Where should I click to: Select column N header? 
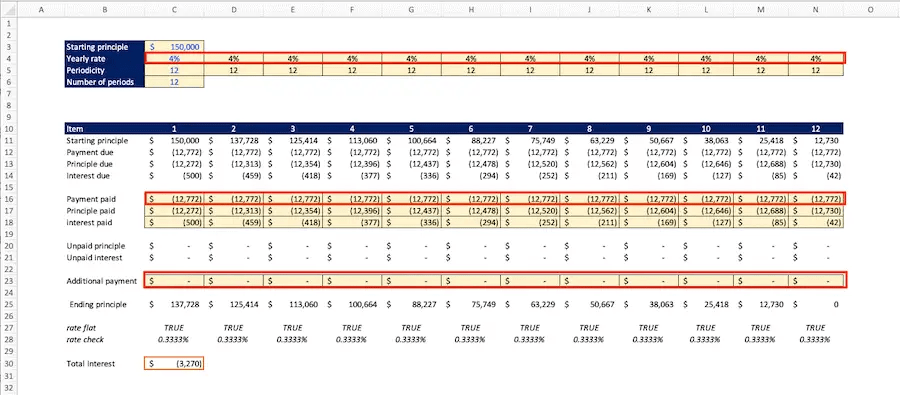(x=816, y=10)
